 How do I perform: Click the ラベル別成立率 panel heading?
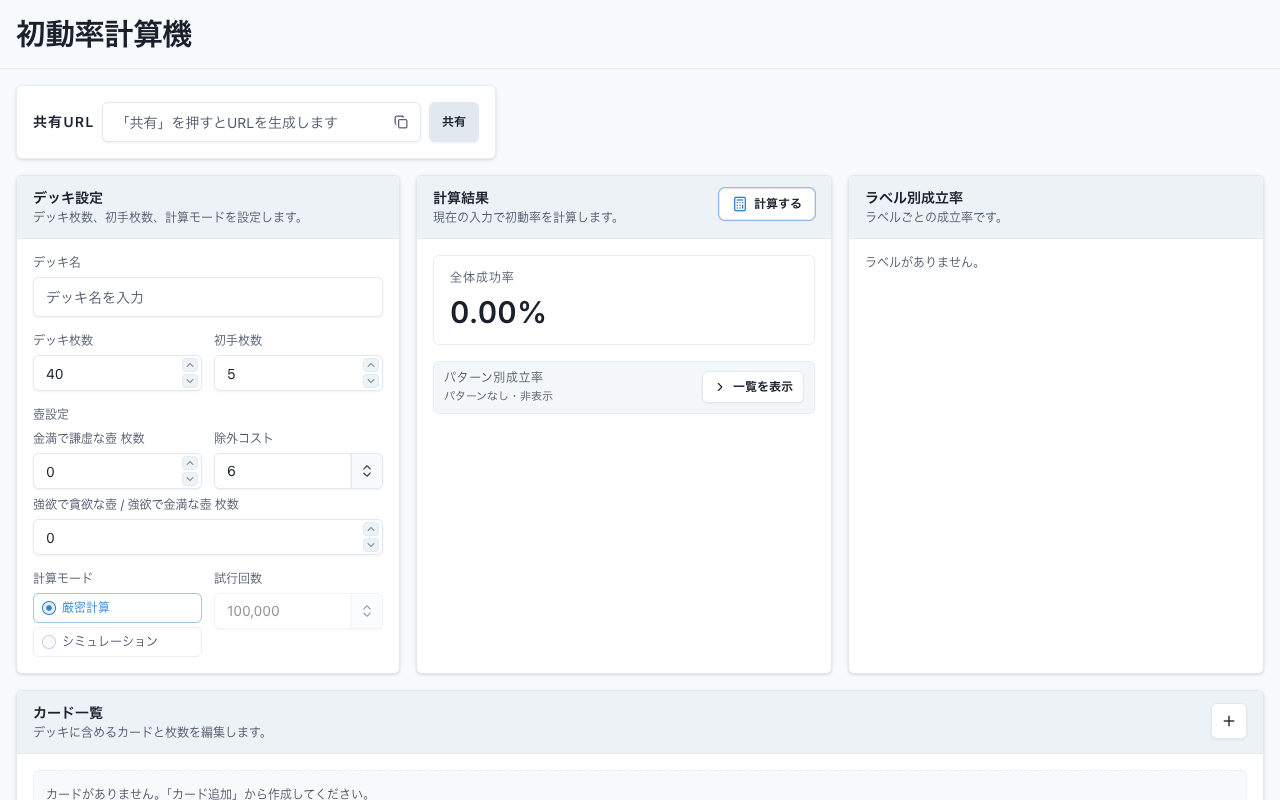pyautogui.click(x=914, y=198)
